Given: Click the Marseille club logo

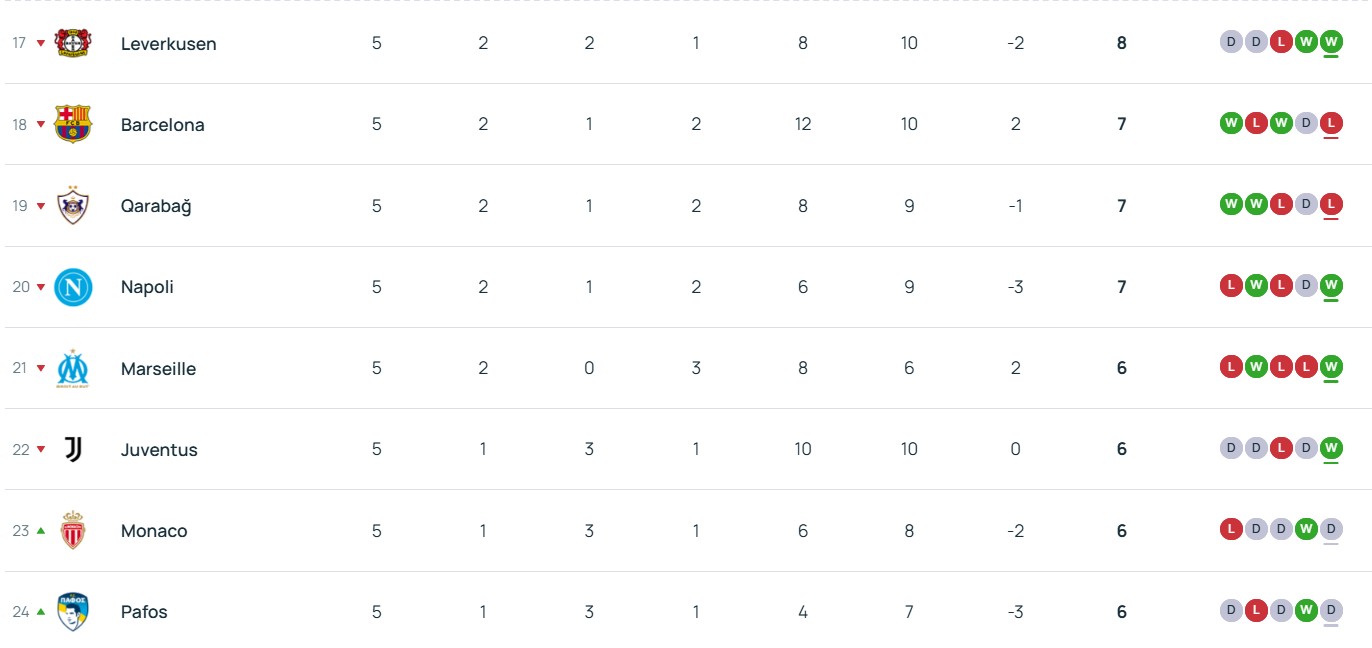Looking at the screenshot, I should click(73, 368).
